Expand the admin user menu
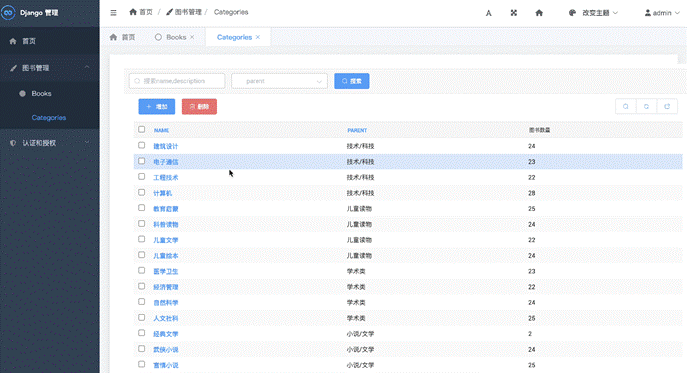The image size is (687, 373). click(662, 13)
